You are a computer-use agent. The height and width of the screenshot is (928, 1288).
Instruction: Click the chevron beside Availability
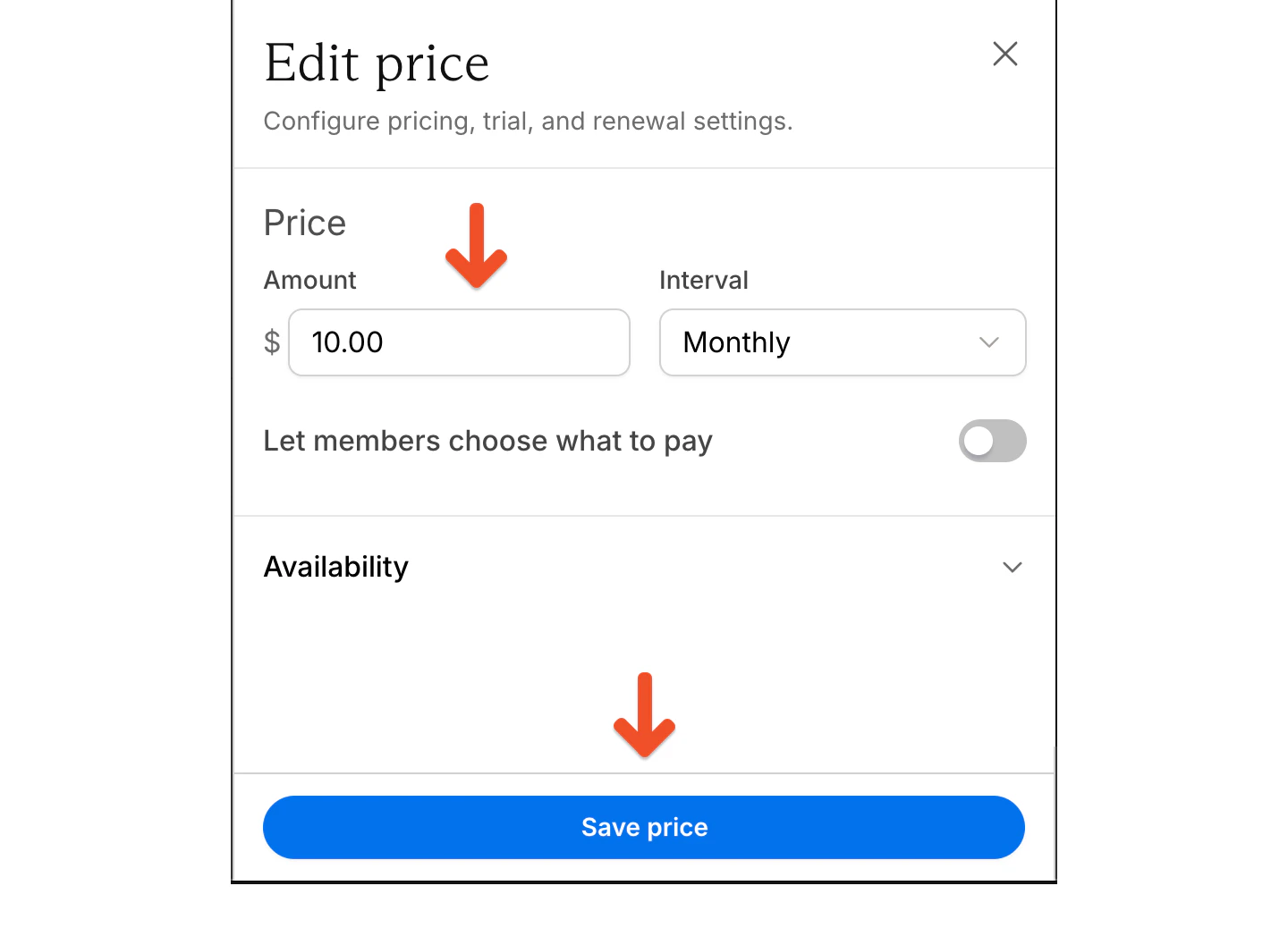click(x=1012, y=567)
